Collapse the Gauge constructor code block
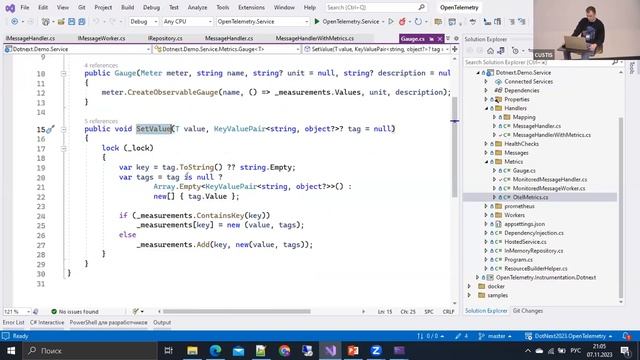Screen dimensions: 640x360 tap(63, 73)
